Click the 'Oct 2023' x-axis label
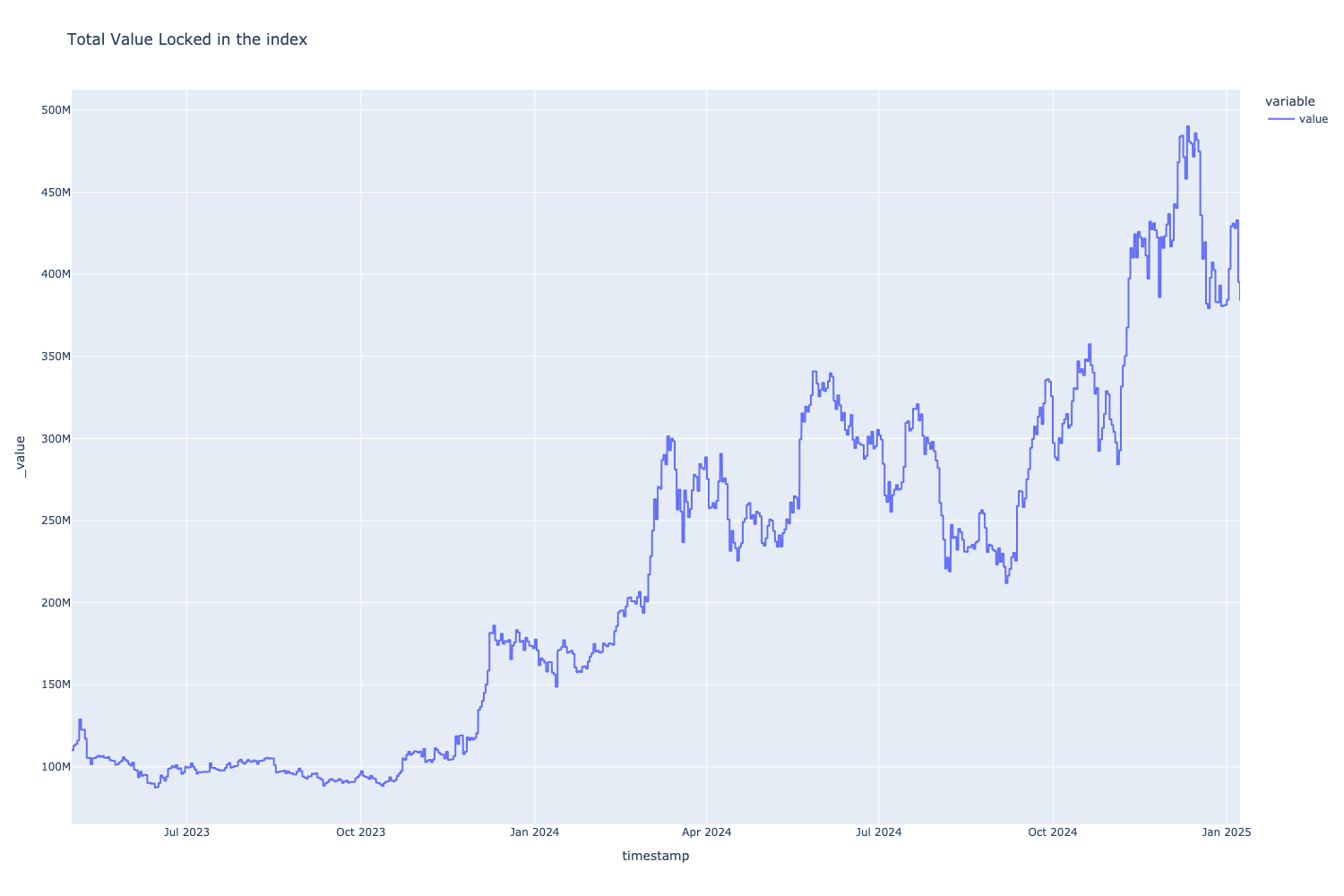 360,832
